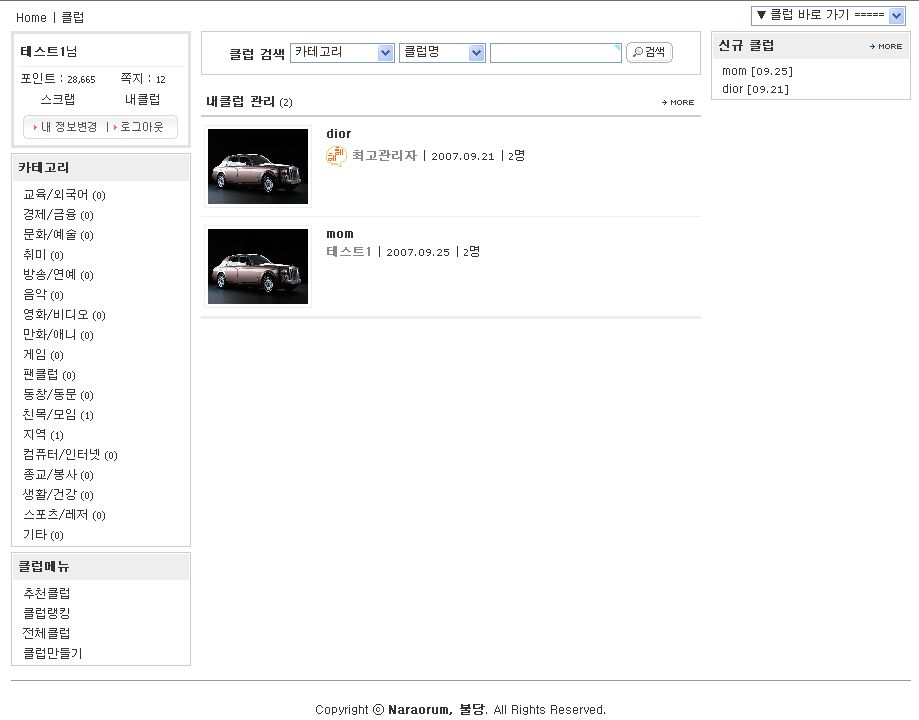Open the 클럽명 search dropdown
Viewport: 919px width, 720px height.
point(441,53)
